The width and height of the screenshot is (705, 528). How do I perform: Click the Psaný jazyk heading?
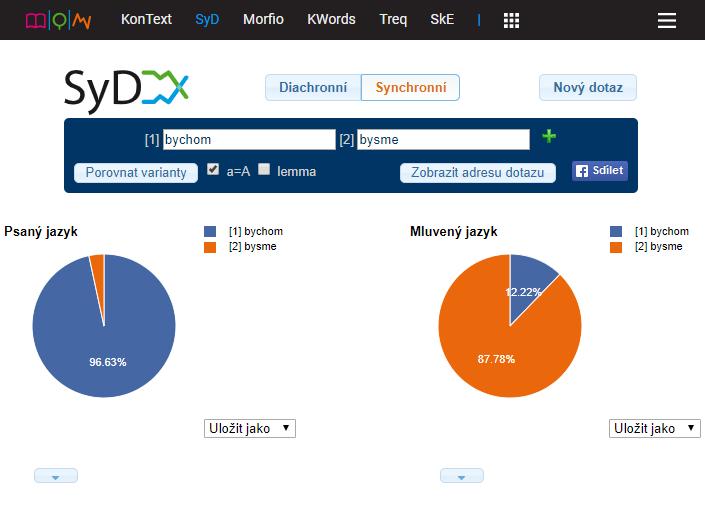point(41,232)
